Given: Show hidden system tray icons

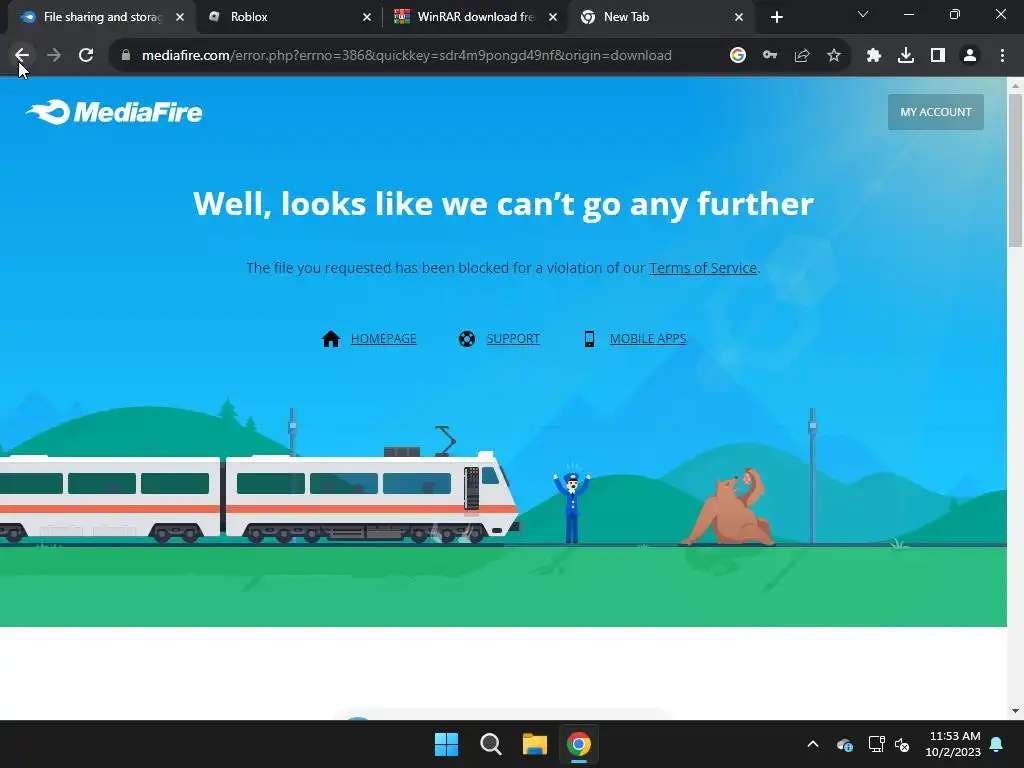Looking at the screenshot, I should (x=813, y=744).
